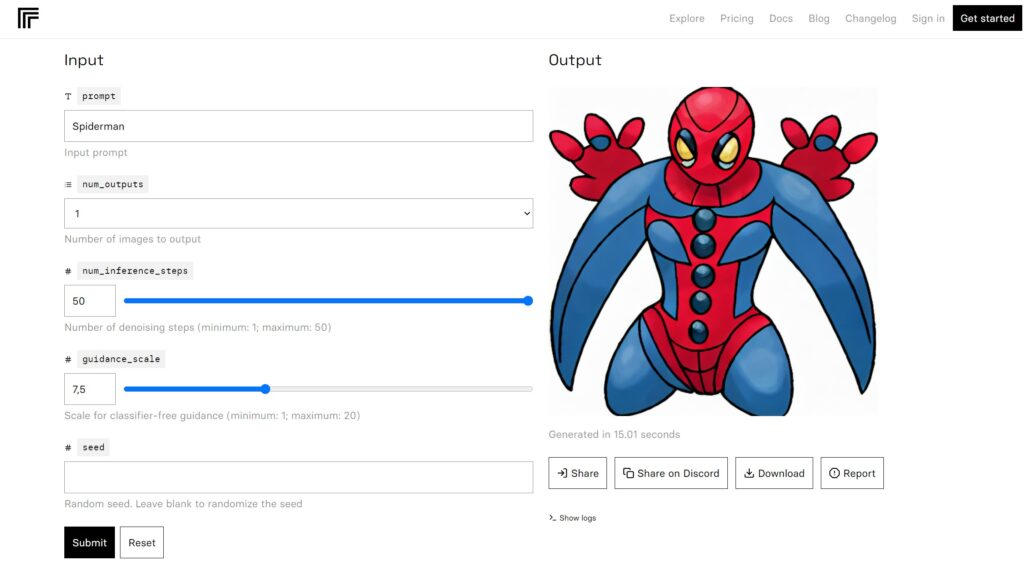Click 'Random seed. Leave blank' help text
1024x575 pixels.
pos(183,504)
